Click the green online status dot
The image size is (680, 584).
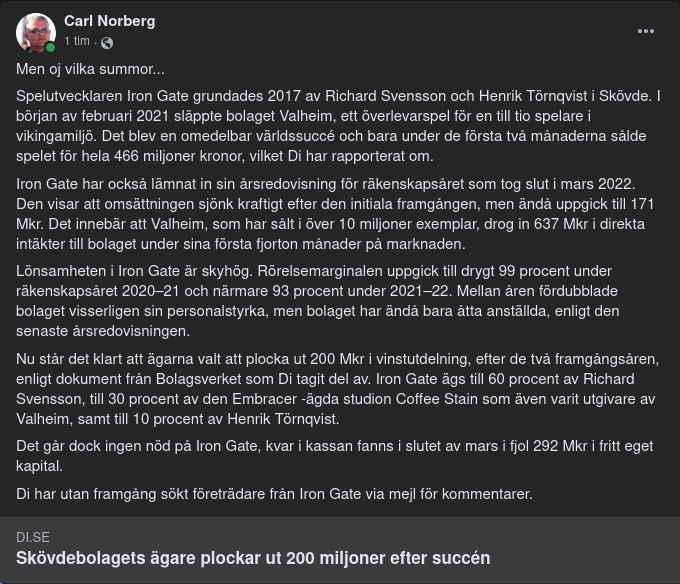50,47
